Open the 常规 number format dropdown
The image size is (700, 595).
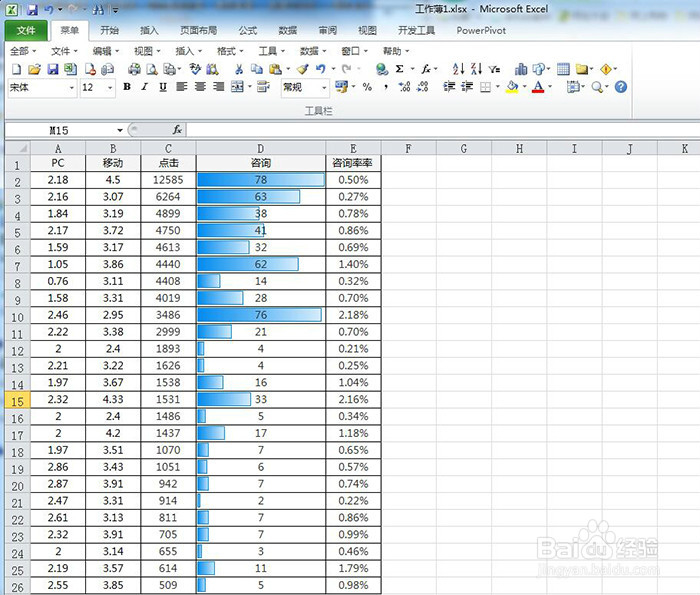(x=324, y=88)
